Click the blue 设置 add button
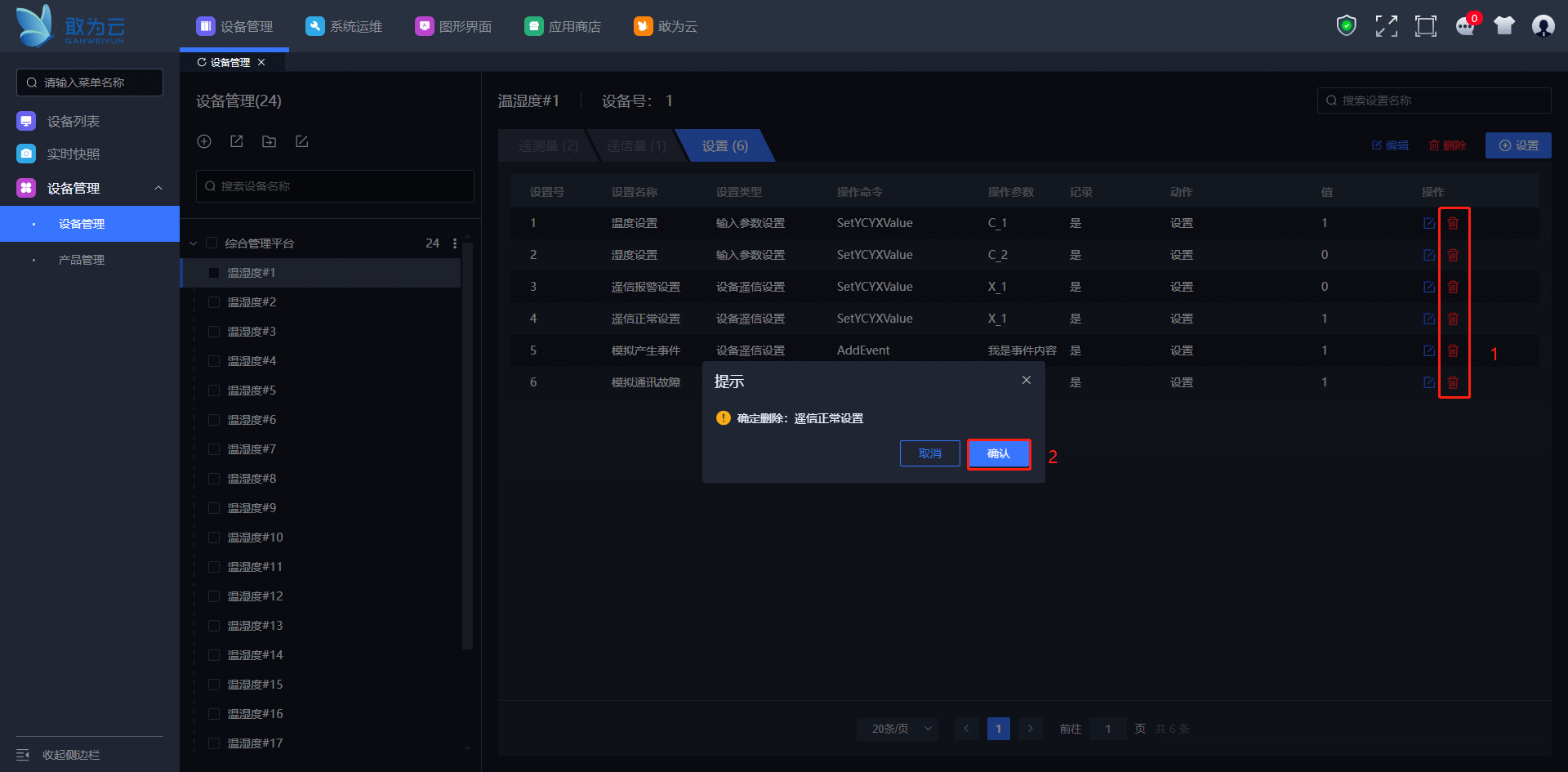Screen dimensions: 1568x772 pyautogui.click(x=1518, y=145)
